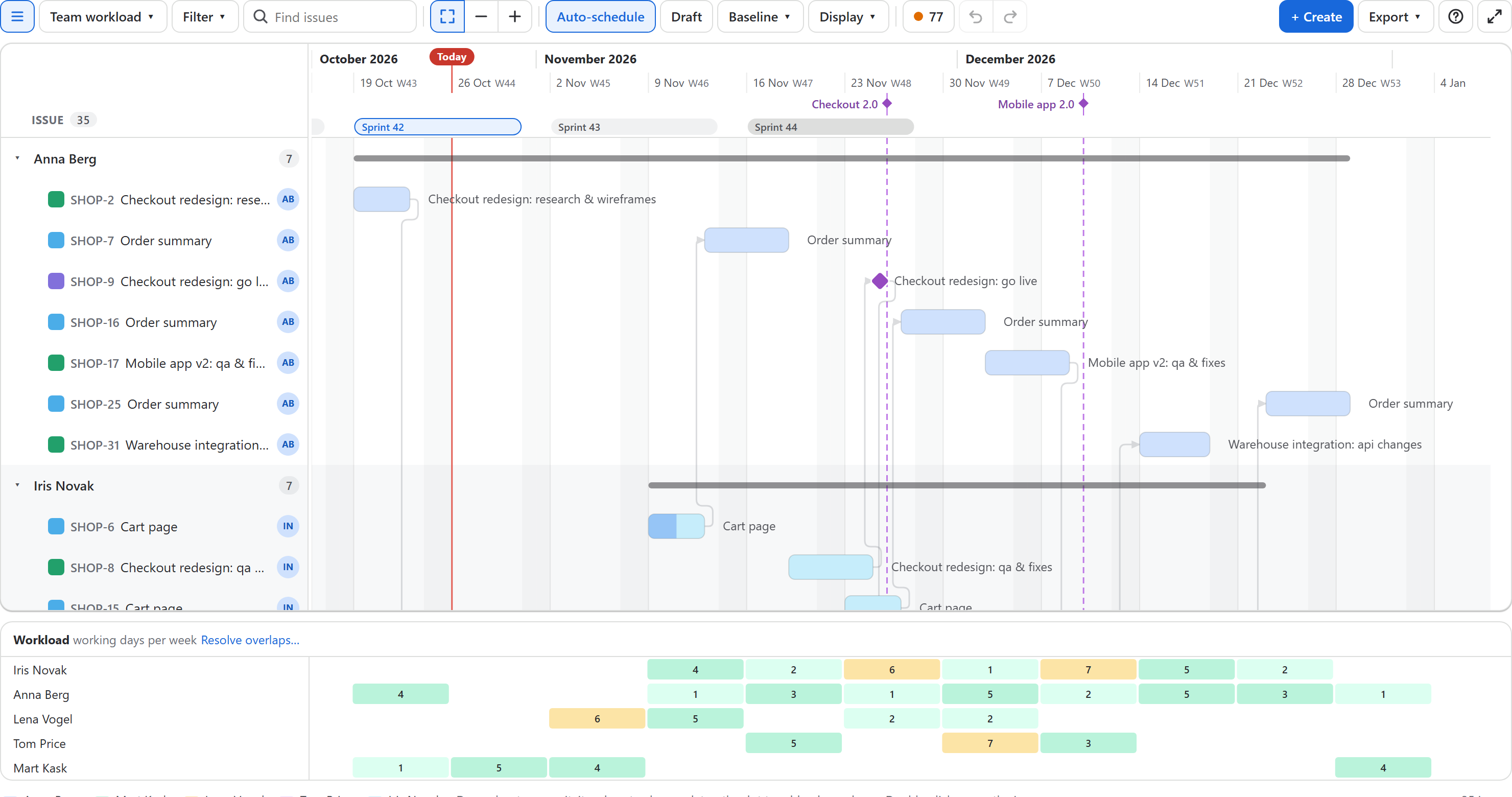Click the Mobile app 2.0 release milestone
Image resolution: width=1512 pixels, height=797 pixels.
coord(1083,104)
